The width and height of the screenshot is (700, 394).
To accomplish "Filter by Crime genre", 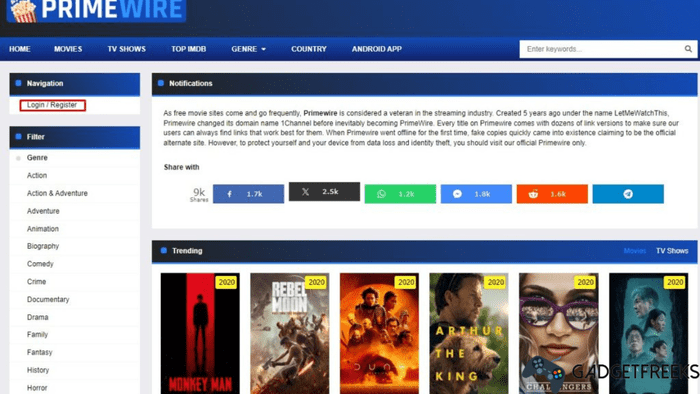I will coord(36,282).
